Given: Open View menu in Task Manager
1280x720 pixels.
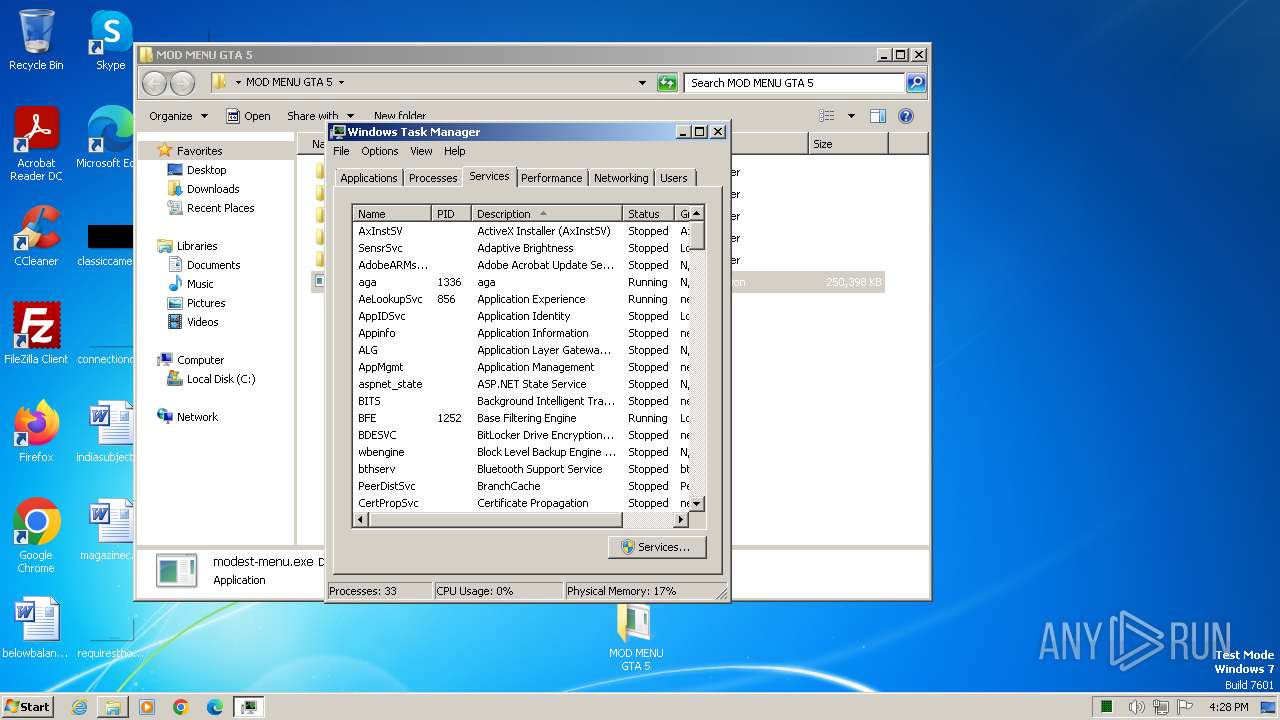Looking at the screenshot, I should 421,151.
